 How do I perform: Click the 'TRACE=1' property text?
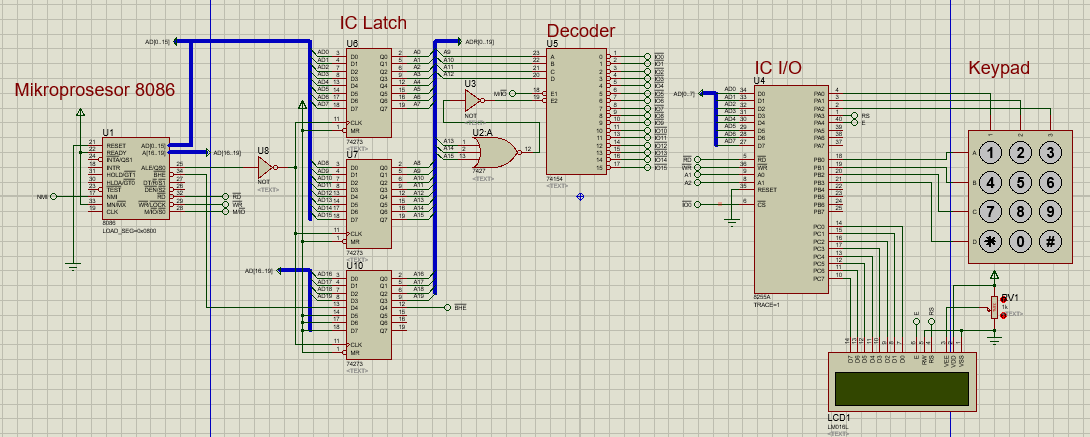768,304
